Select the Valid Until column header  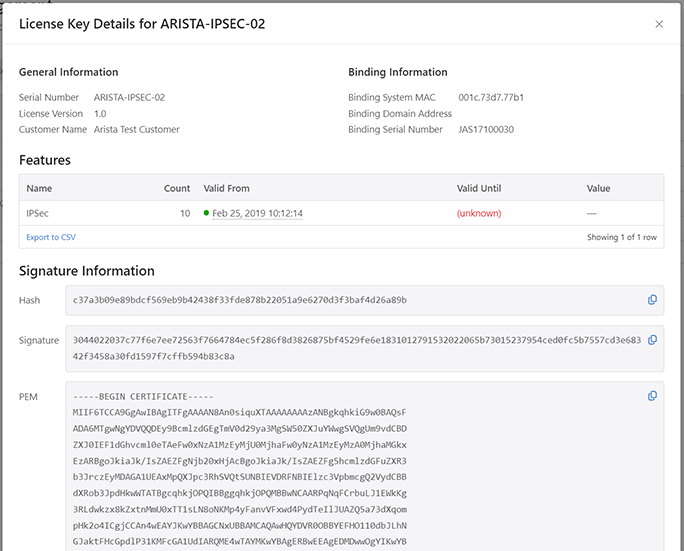point(479,188)
